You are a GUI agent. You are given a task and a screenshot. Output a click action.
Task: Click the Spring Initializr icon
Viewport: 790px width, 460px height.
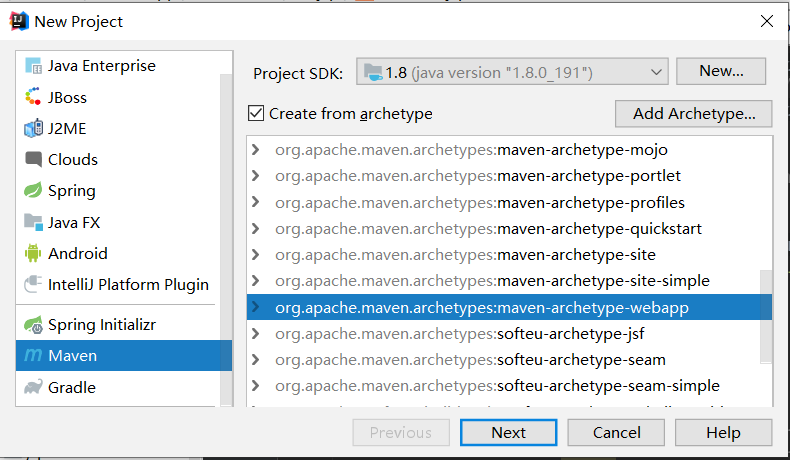coord(33,325)
